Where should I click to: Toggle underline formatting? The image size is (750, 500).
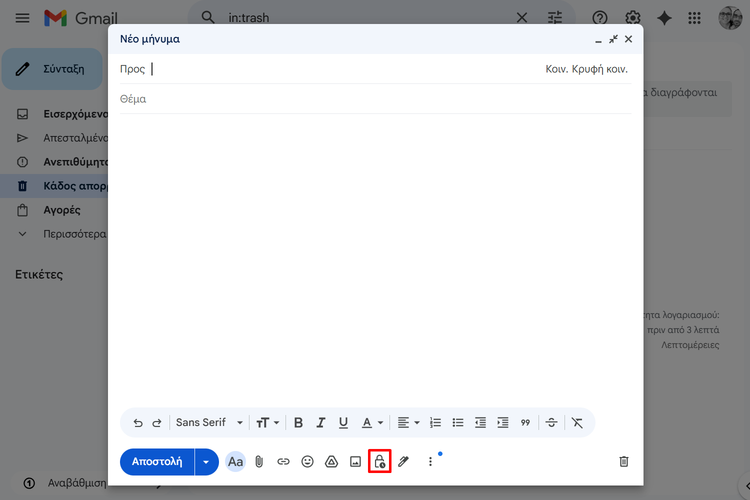343,423
